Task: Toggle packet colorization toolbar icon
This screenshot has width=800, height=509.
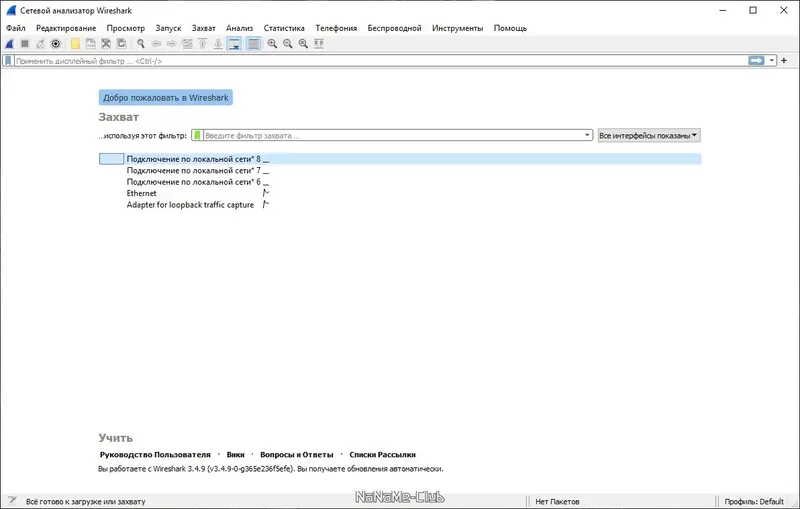Action: (253, 44)
